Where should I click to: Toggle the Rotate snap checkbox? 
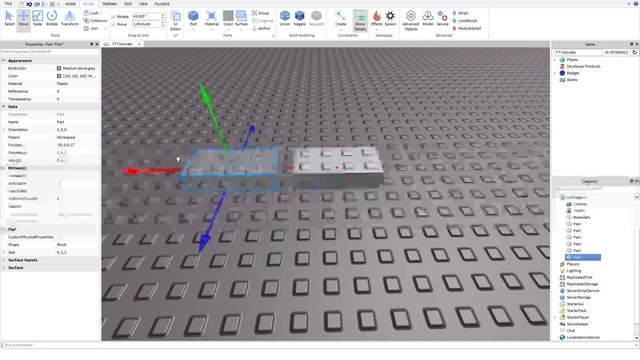[113, 17]
